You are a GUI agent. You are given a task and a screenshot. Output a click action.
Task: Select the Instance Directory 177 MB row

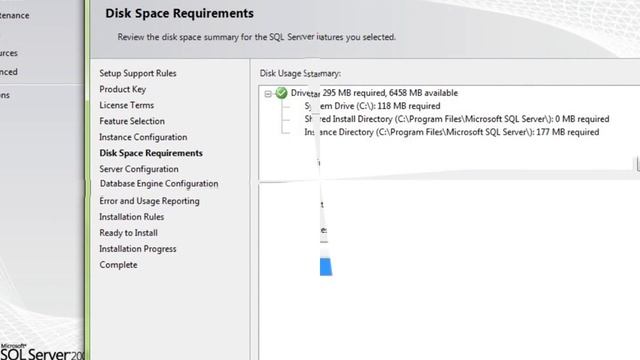pyautogui.click(x=452, y=132)
